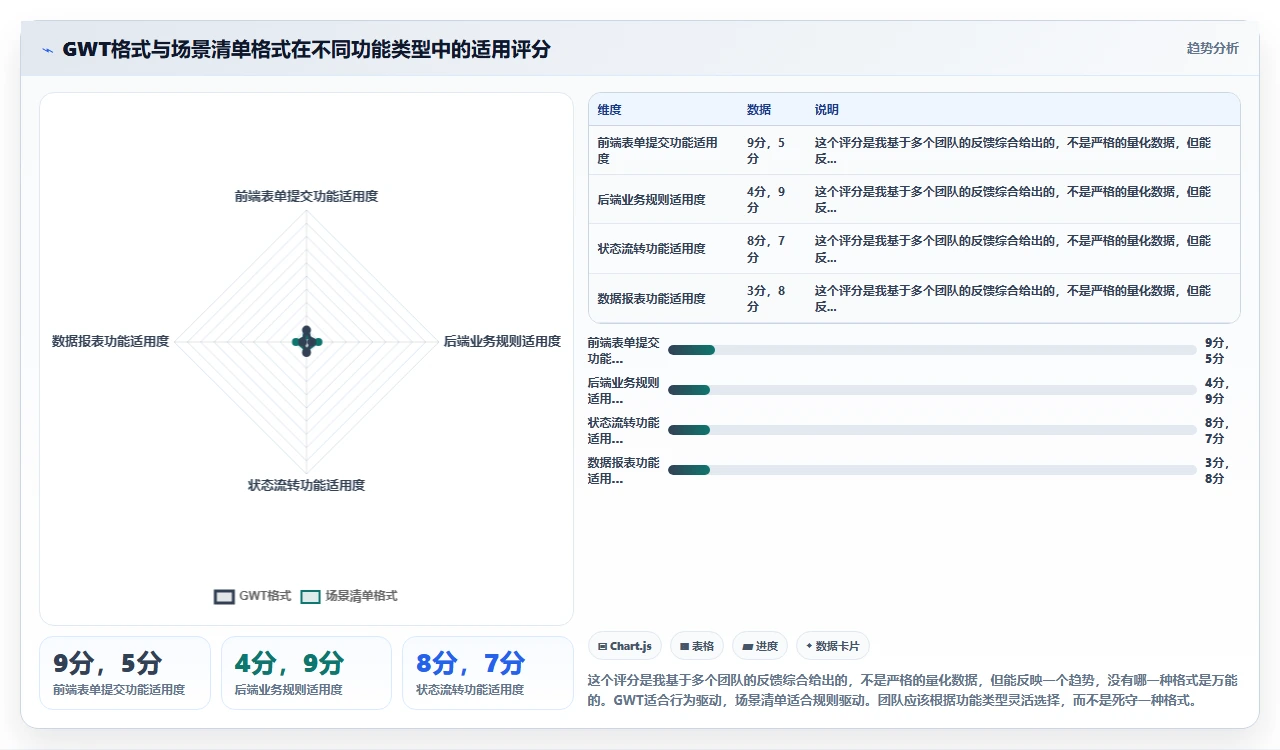The height and width of the screenshot is (750, 1280).
Task: Select the 前端表单提交功能适用度 table row
Action: [x=914, y=150]
